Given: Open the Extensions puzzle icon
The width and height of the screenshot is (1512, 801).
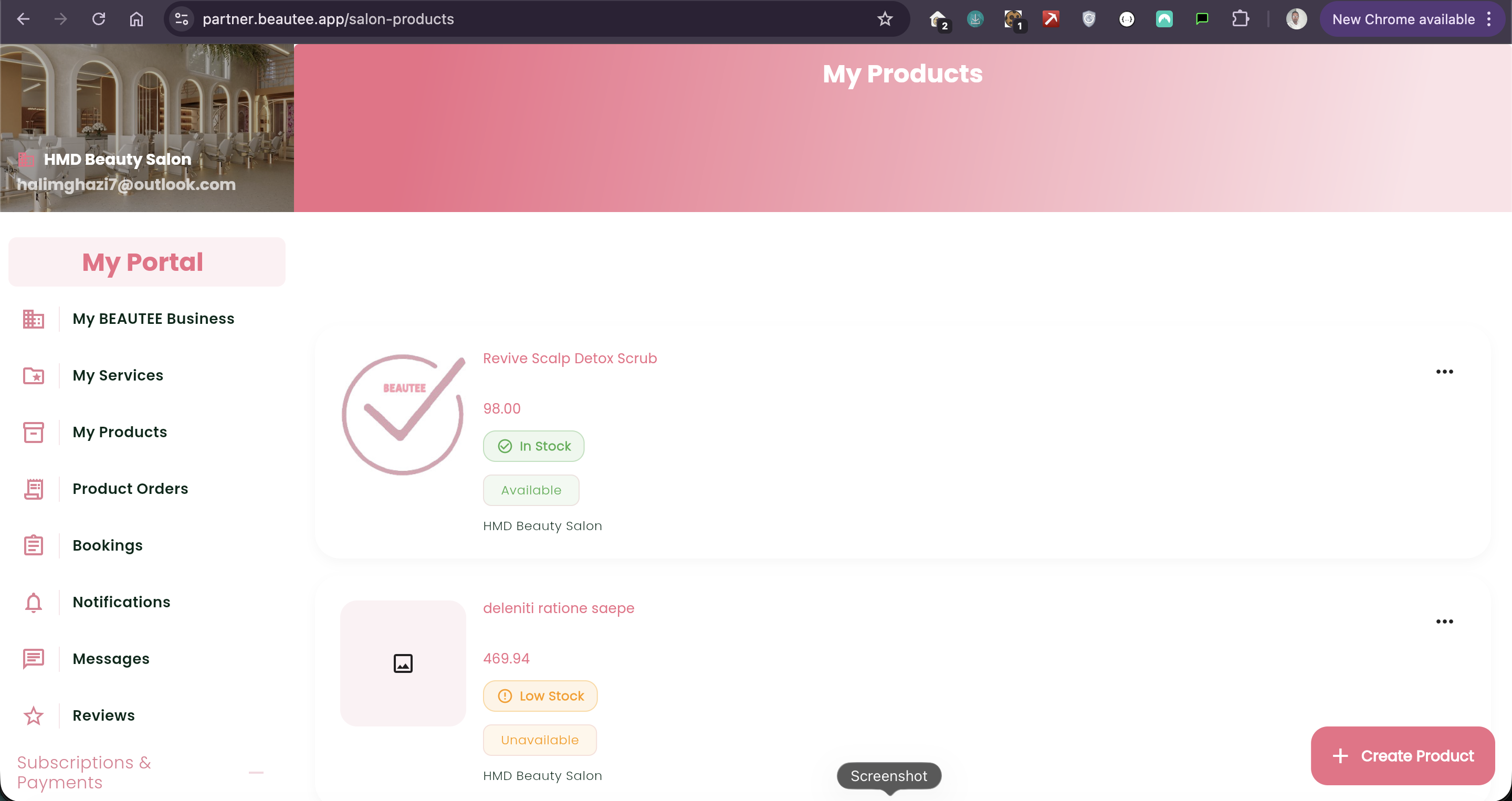Looking at the screenshot, I should (1240, 19).
